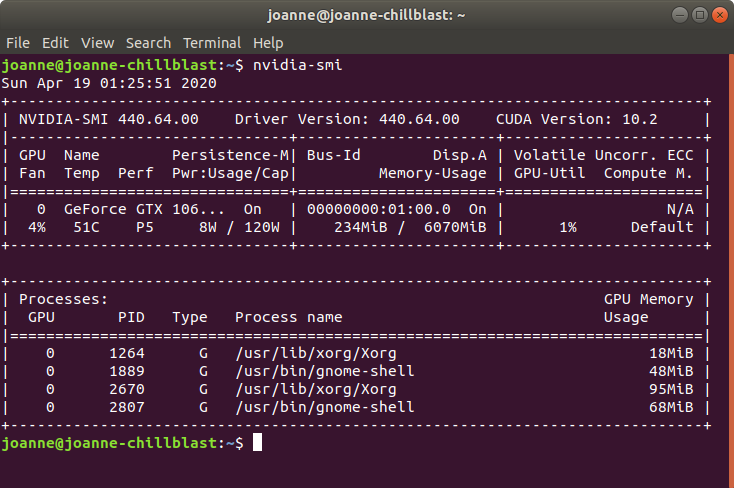Click the 'Pwr:Usage/Cap' header
Image resolution: width=734 pixels, height=488 pixels.
(230, 174)
